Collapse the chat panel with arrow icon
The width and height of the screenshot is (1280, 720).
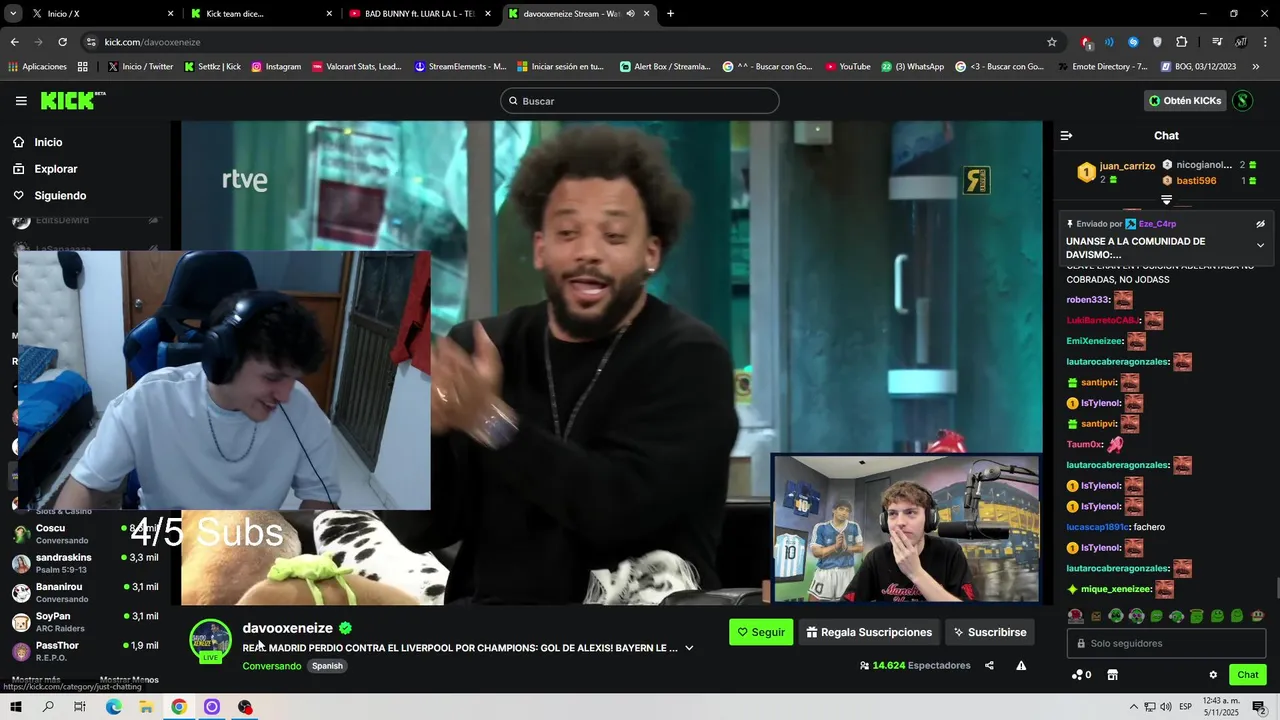tap(1066, 136)
